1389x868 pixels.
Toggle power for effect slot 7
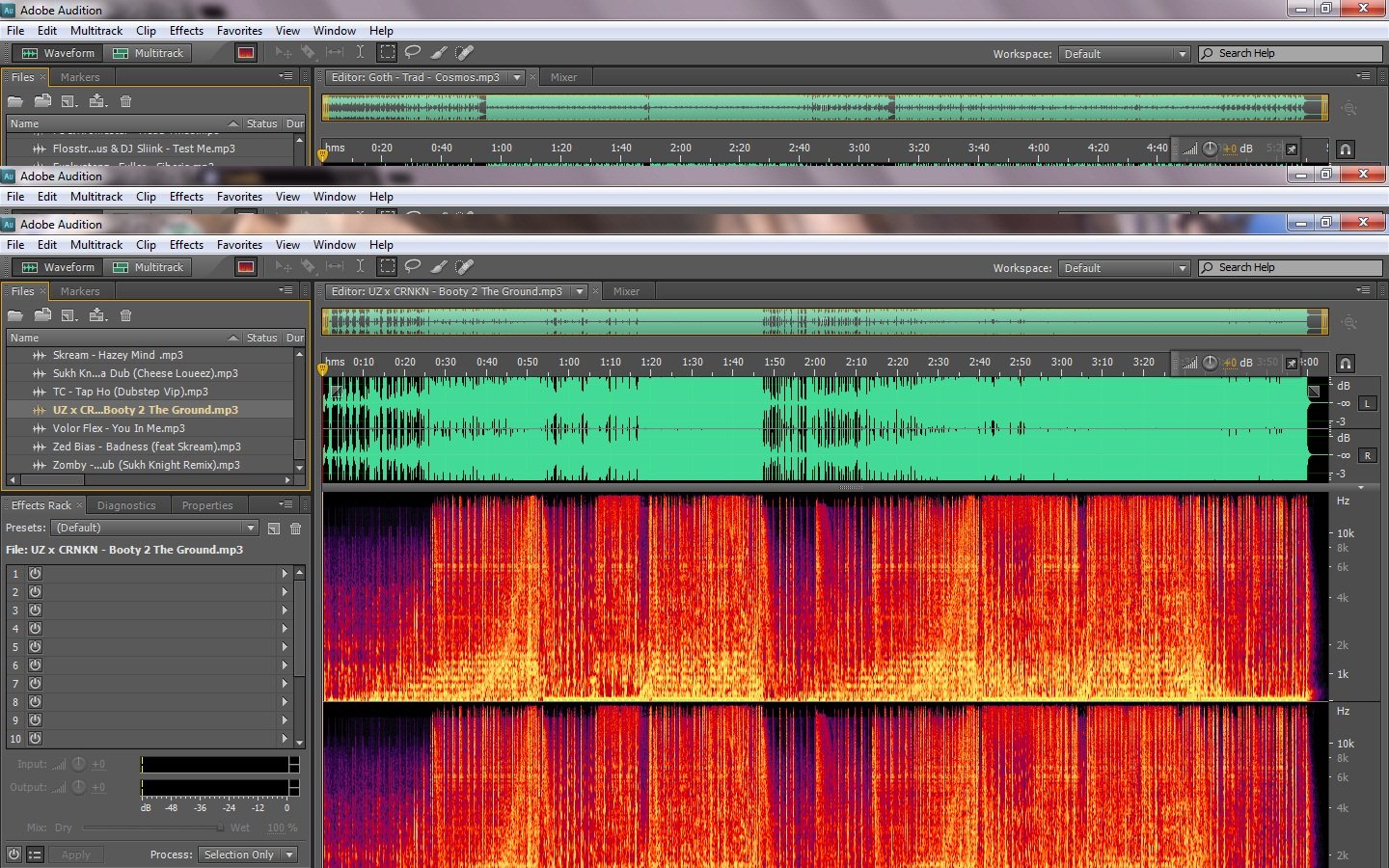(x=35, y=683)
